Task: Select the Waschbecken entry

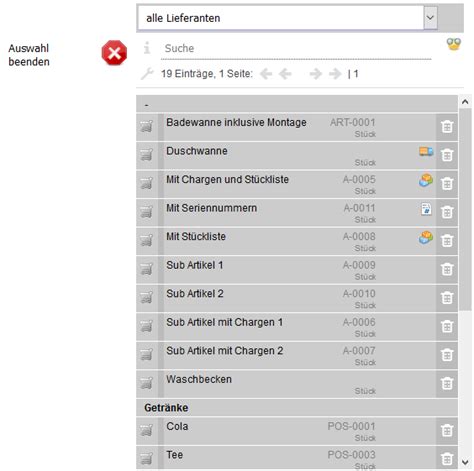Action: (x=297, y=384)
